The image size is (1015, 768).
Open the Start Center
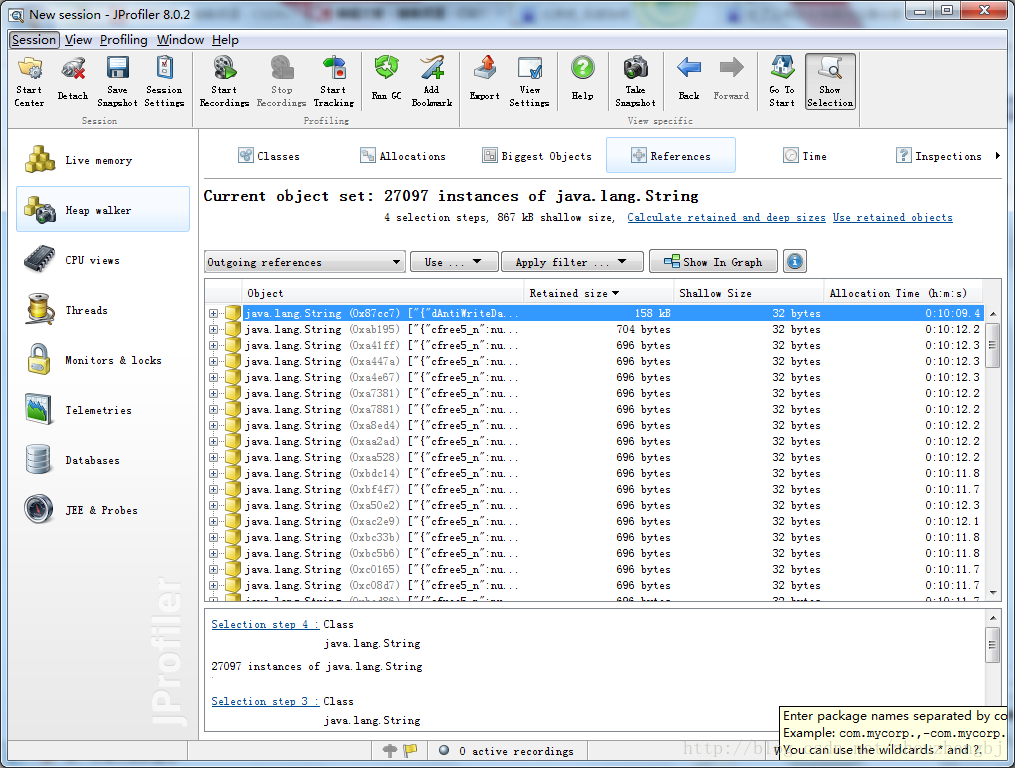29,82
